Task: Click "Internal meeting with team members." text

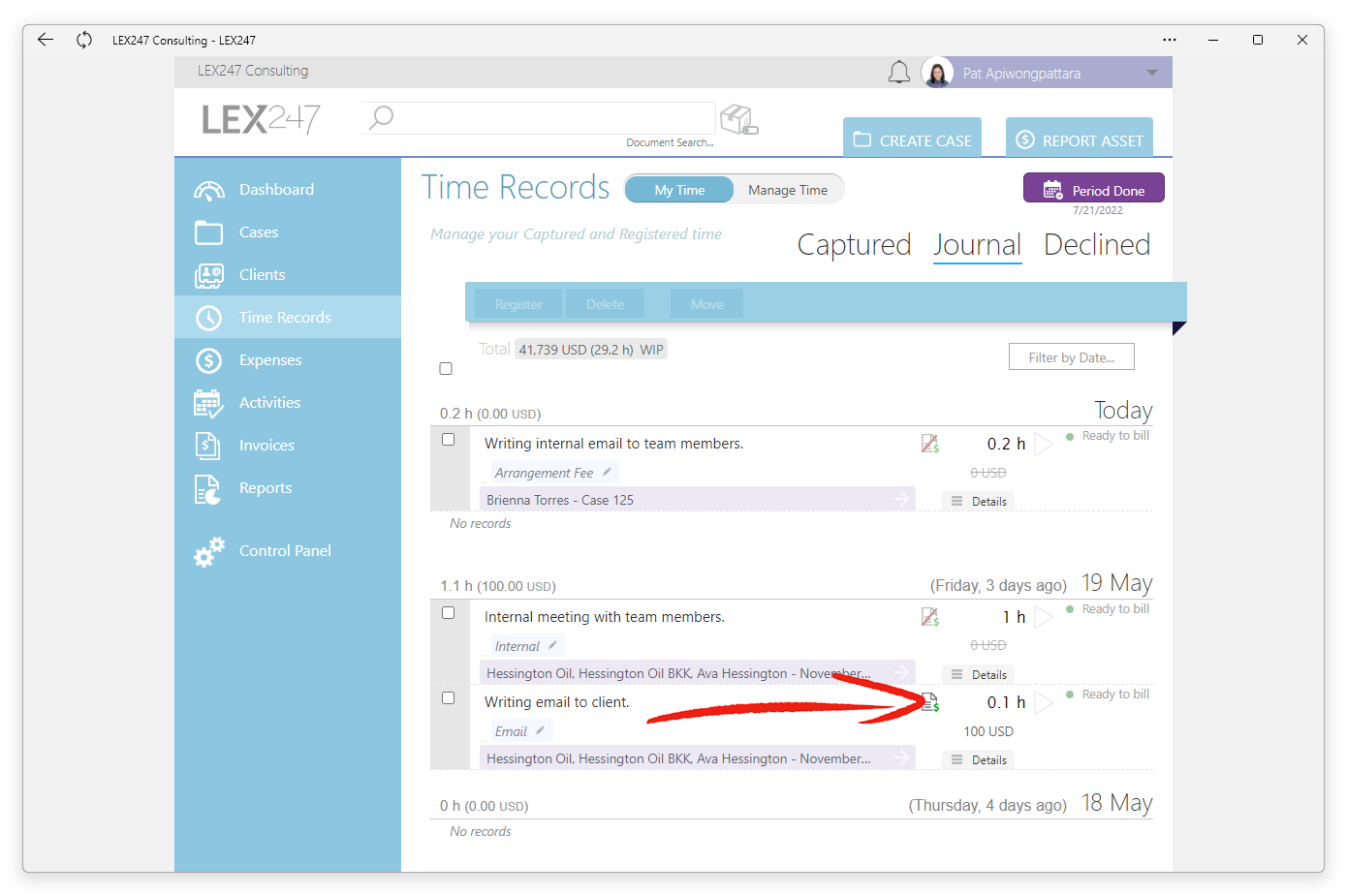Action: click(x=605, y=617)
